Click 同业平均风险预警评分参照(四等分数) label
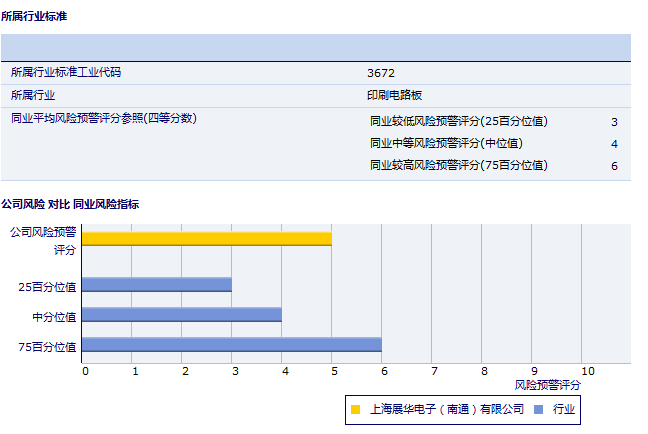This screenshot has height=434, width=648. pyautogui.click(x=103, y=118)
